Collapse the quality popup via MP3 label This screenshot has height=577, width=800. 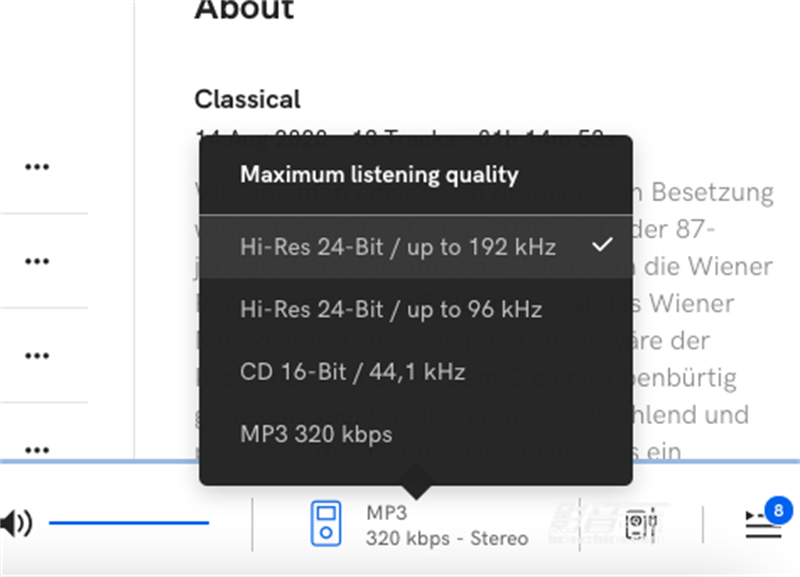(x=386, y=513)
